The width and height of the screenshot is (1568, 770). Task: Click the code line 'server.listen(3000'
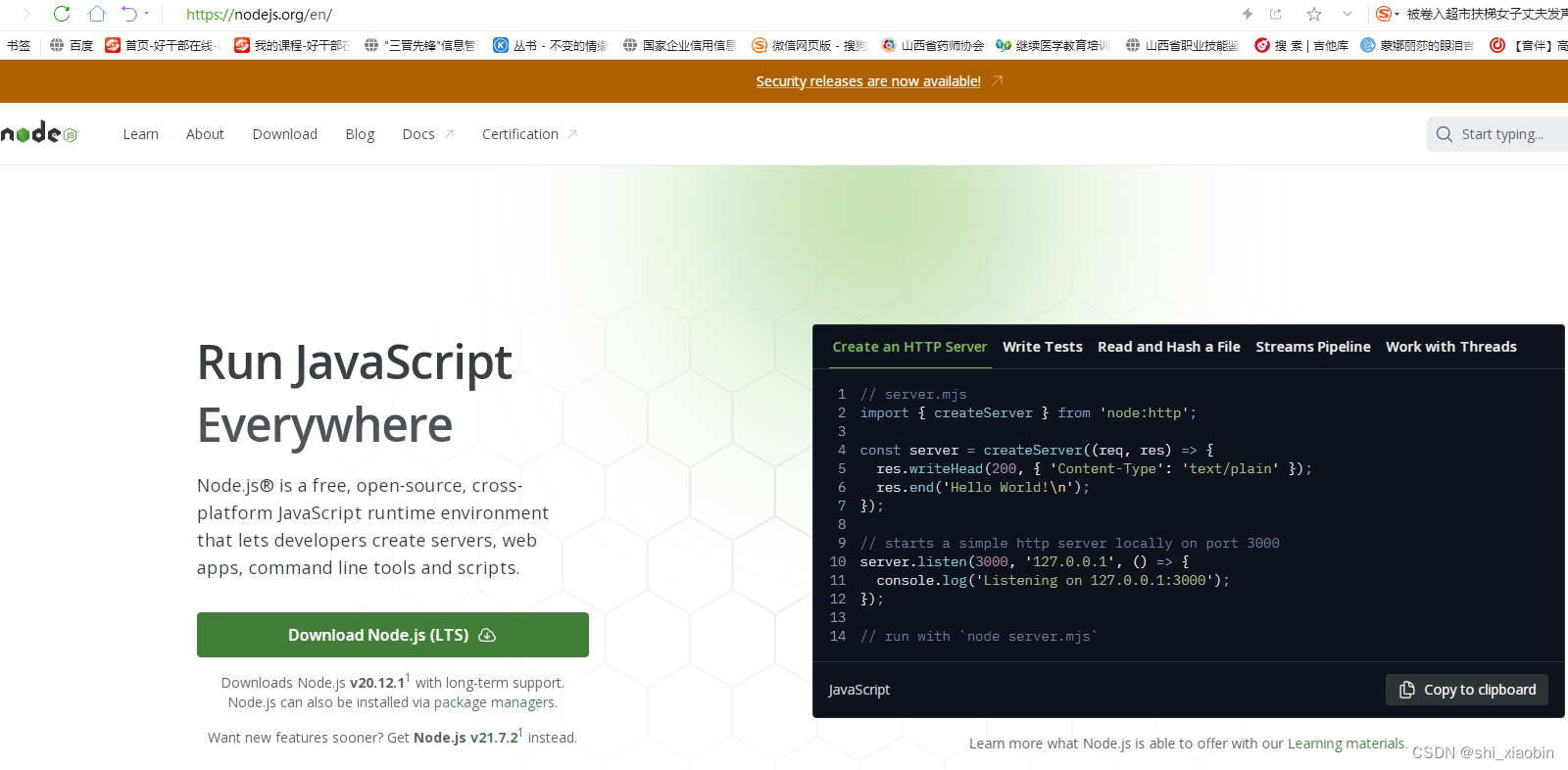tap(1025, 561)
